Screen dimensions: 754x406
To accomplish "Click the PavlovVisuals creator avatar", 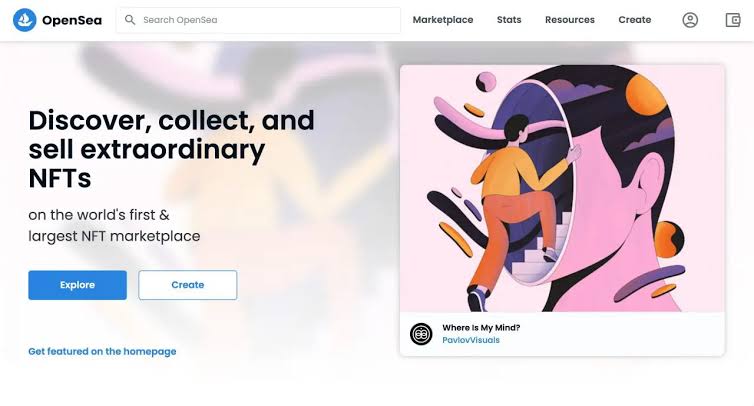I will 421,334.
